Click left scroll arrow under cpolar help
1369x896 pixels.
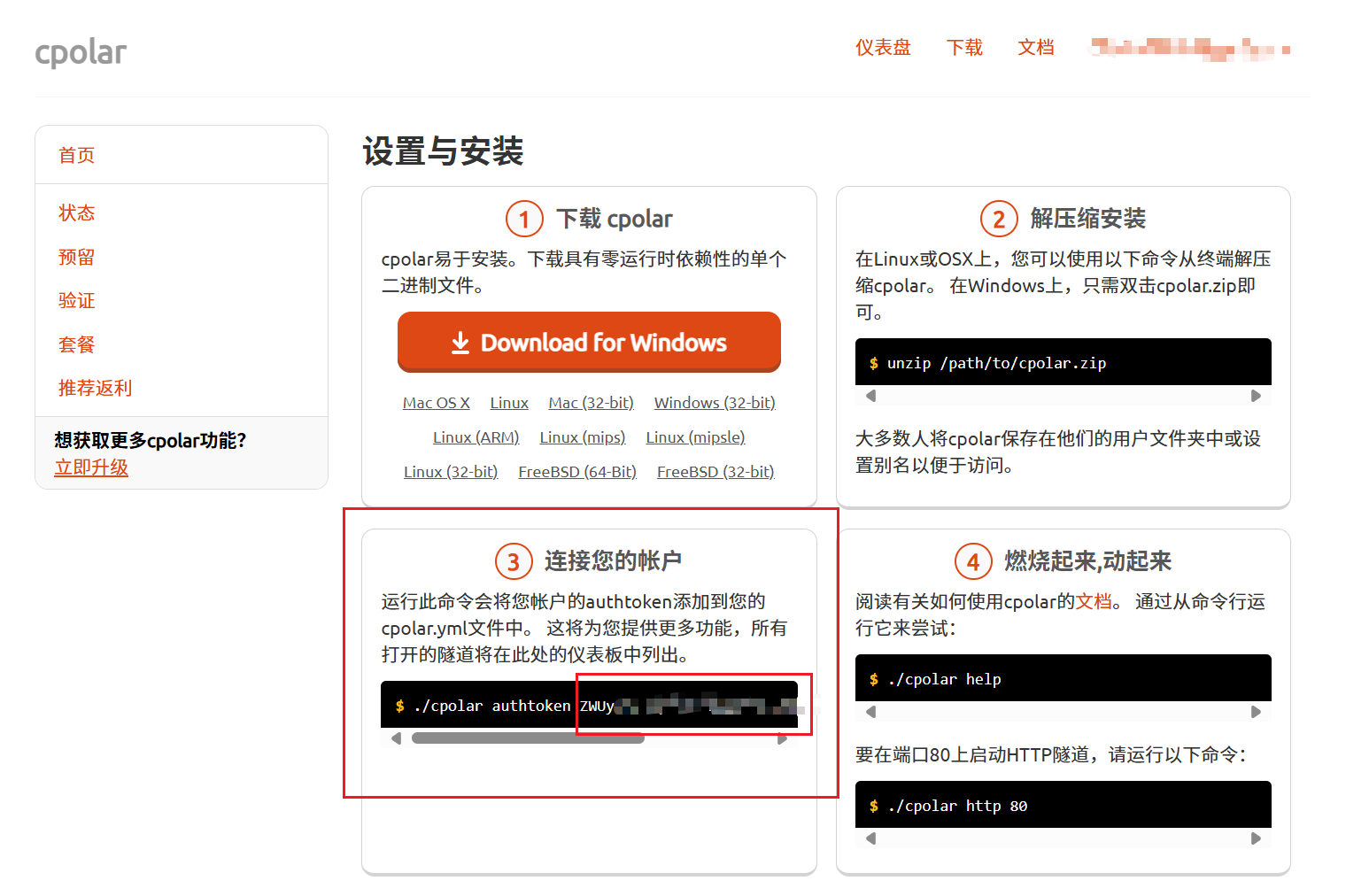point(871,712)
